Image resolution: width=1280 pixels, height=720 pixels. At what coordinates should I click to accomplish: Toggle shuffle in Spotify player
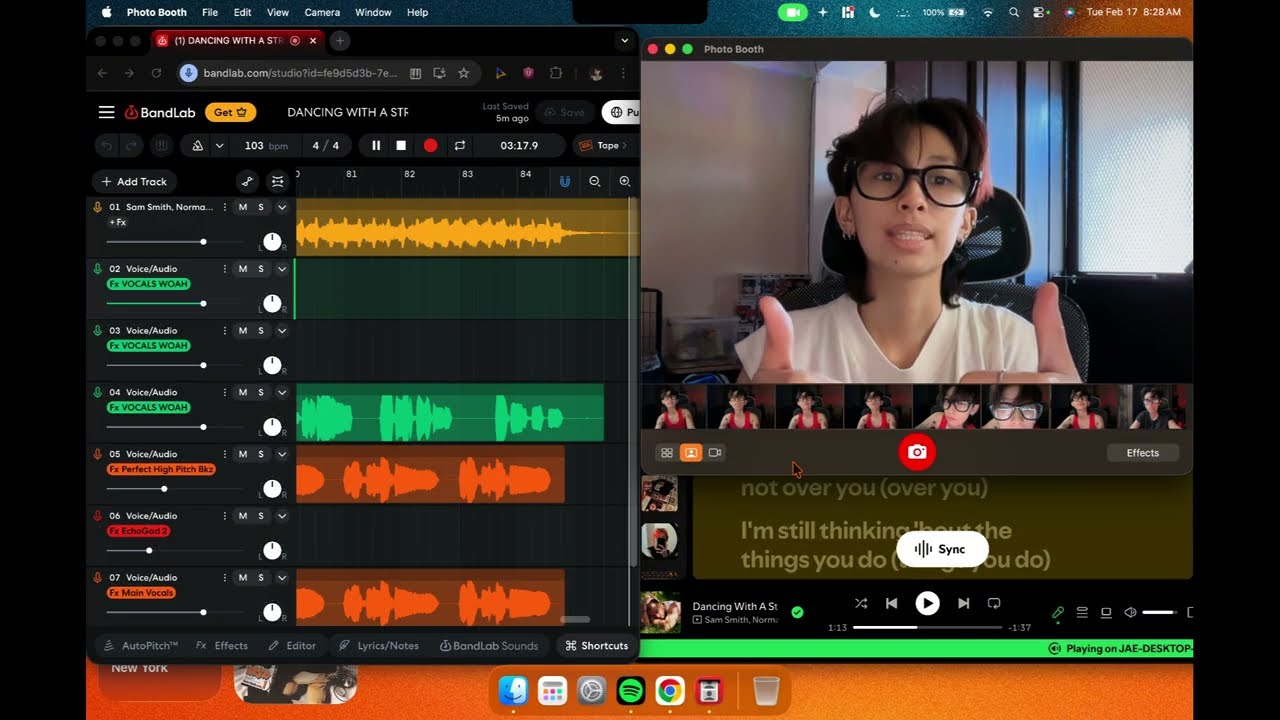point(861,603)
